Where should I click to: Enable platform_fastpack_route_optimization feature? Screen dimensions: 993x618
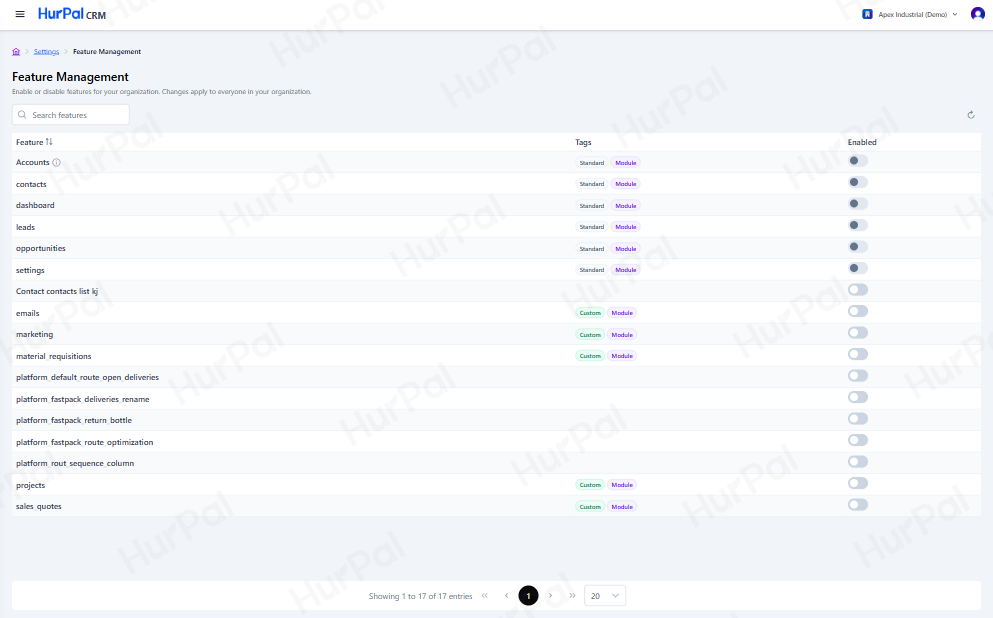pos(858,441)
